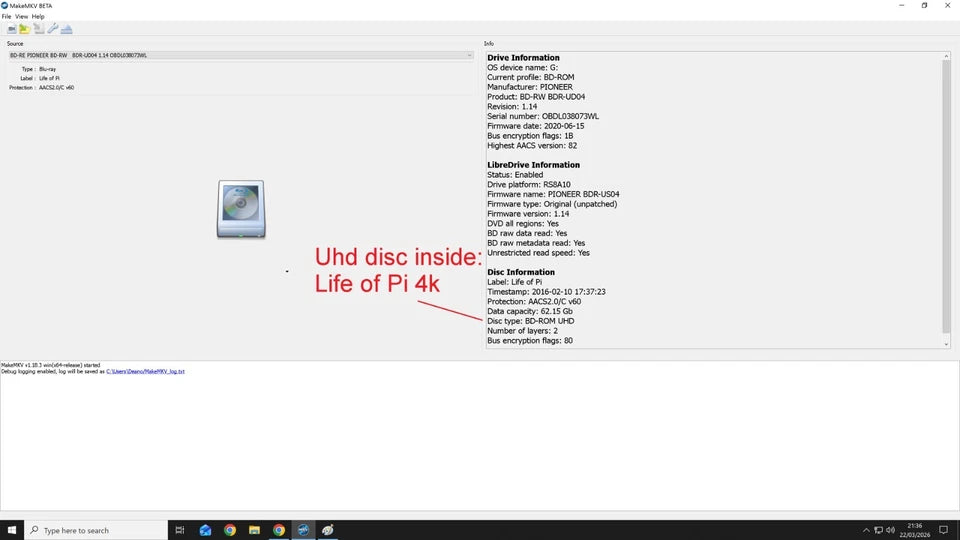
Task: Open the notification center icon
Action: coord(943,530)
